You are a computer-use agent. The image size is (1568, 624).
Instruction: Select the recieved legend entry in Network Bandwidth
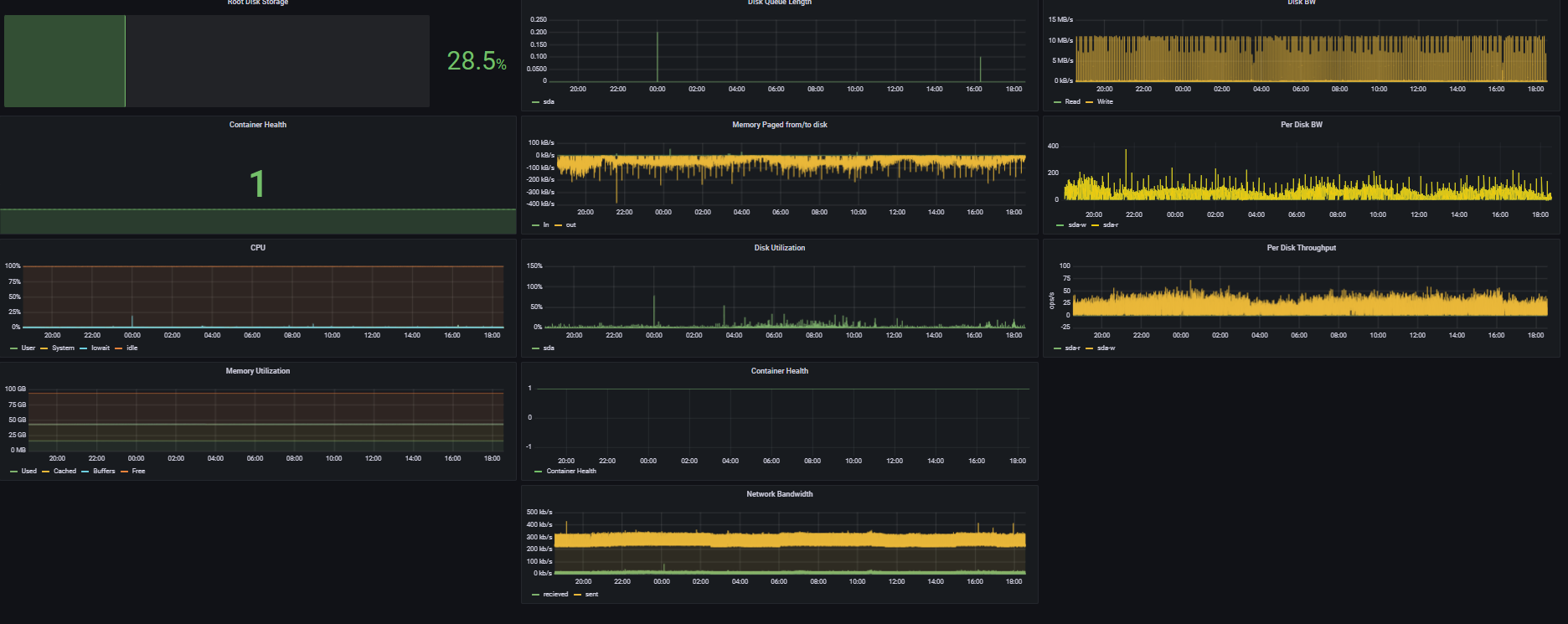tap(555, 595)
